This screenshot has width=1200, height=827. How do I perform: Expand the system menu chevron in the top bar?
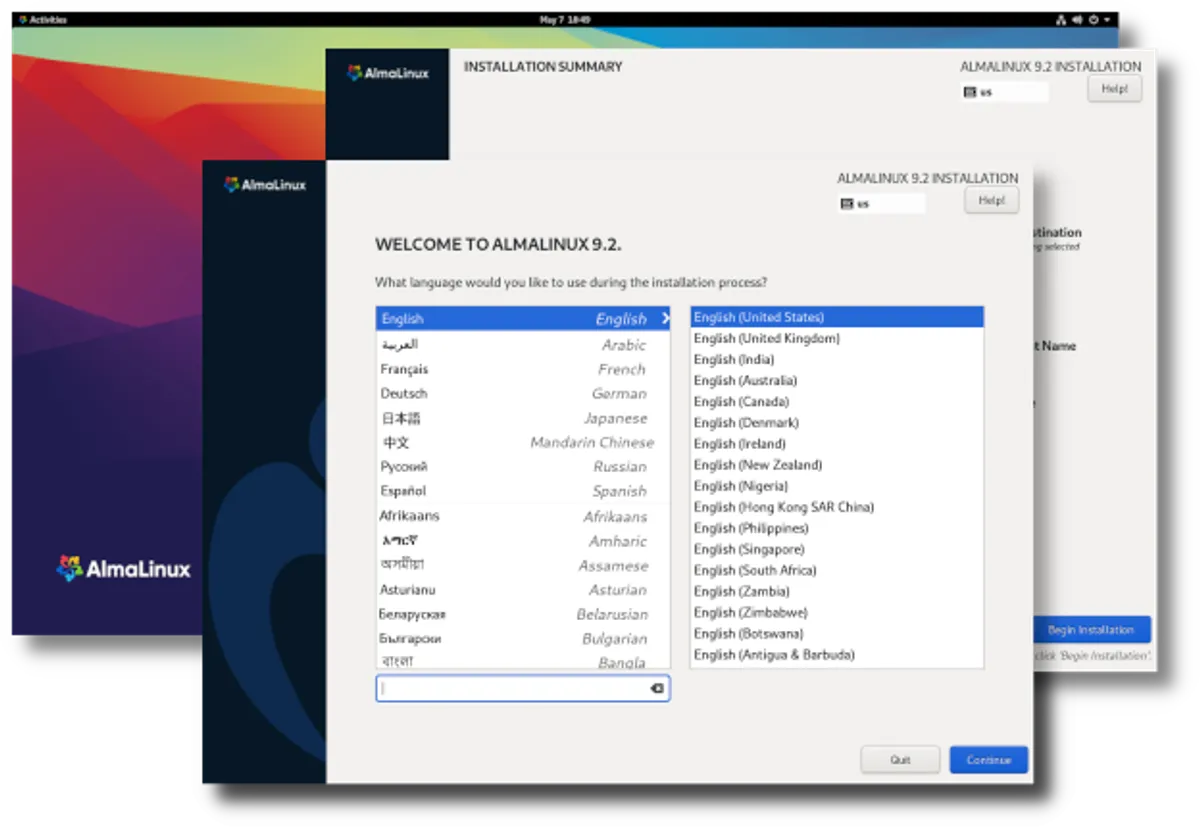(x=1107, y=19)
